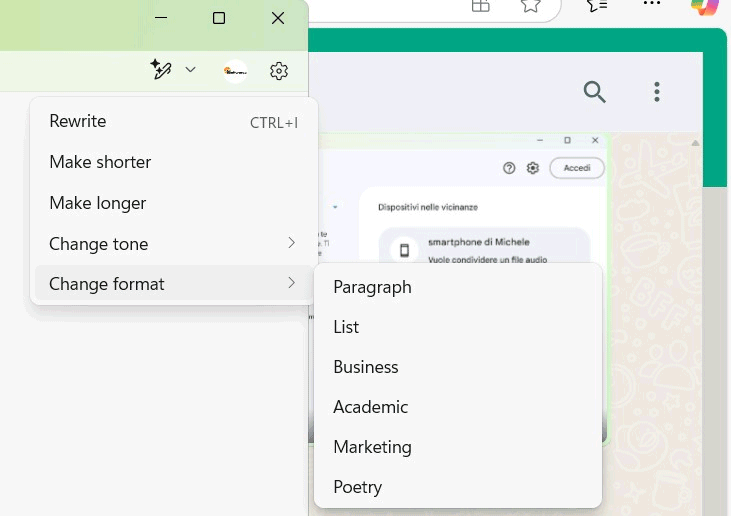
Task: Click the scrollbar up arrow in chat
Action: coord(695,143)
